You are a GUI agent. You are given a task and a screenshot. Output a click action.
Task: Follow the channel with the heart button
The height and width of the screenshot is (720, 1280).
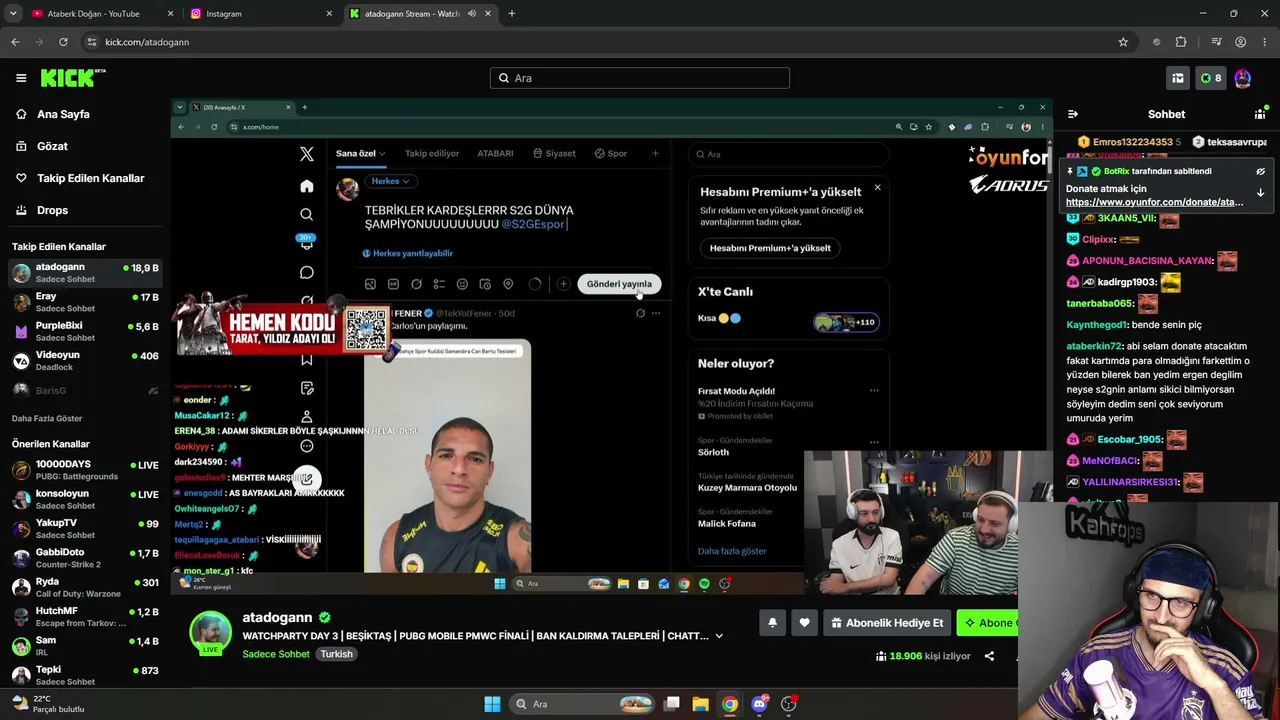[804, 623]
